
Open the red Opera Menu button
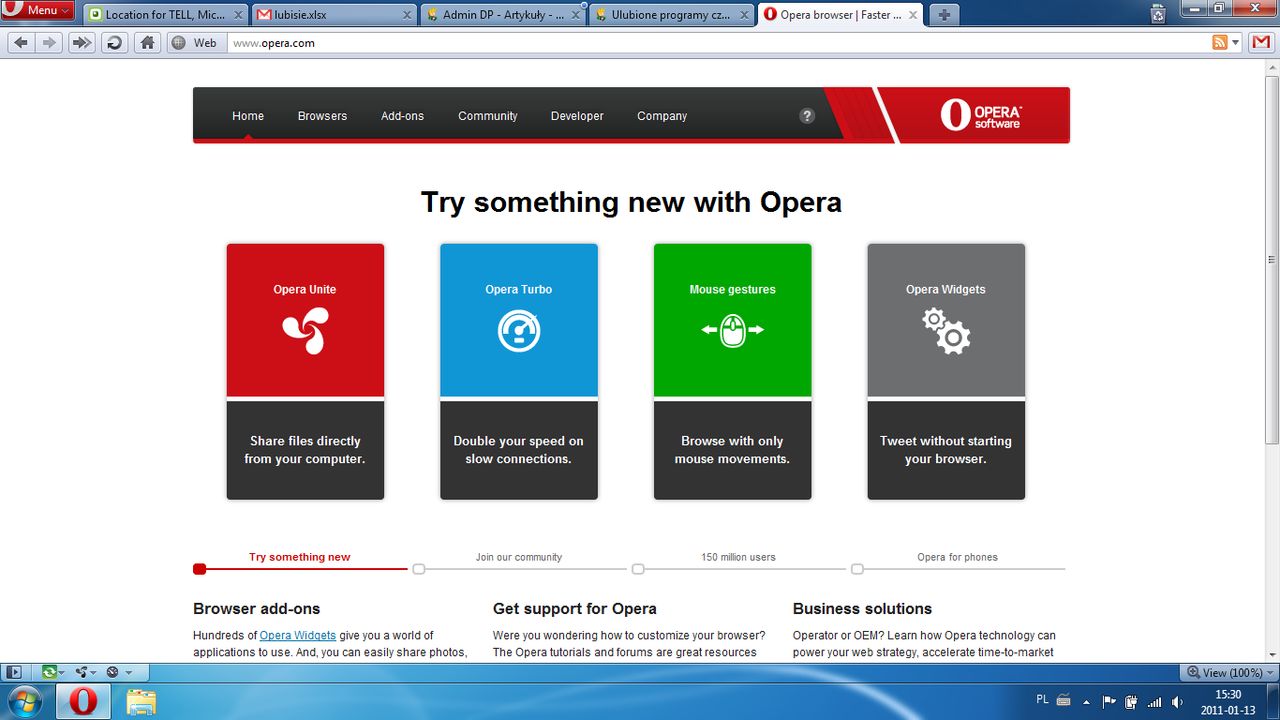pos(38,8)
